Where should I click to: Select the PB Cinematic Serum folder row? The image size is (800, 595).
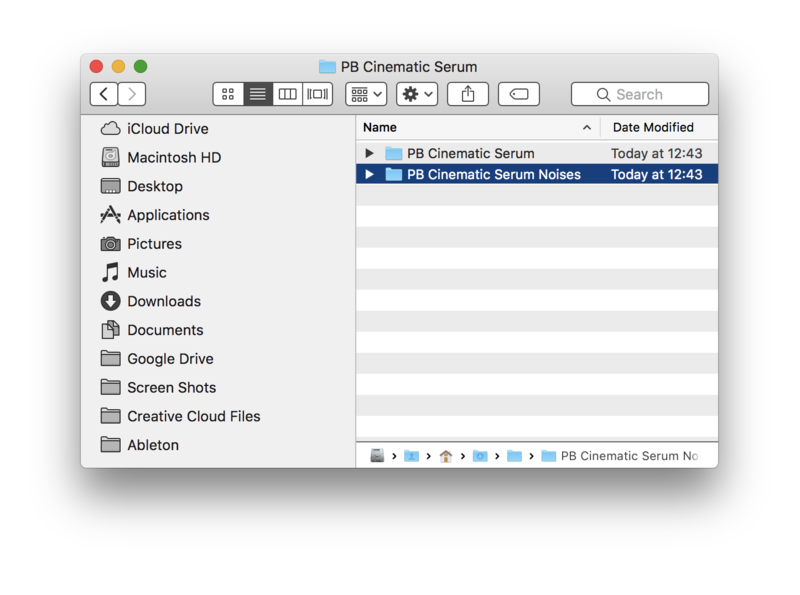click(470, 153)
